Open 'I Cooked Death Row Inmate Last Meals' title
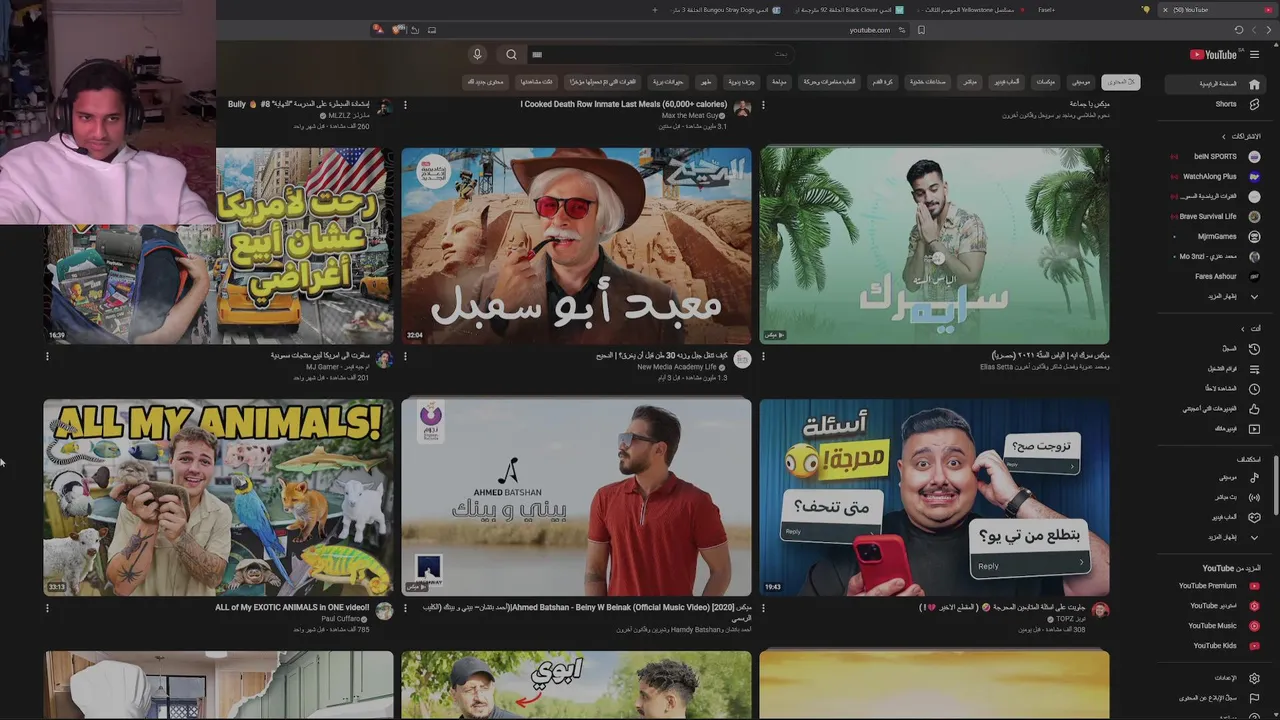The image size is (1280, 720). pyautogui.click(x=623, y=105)
